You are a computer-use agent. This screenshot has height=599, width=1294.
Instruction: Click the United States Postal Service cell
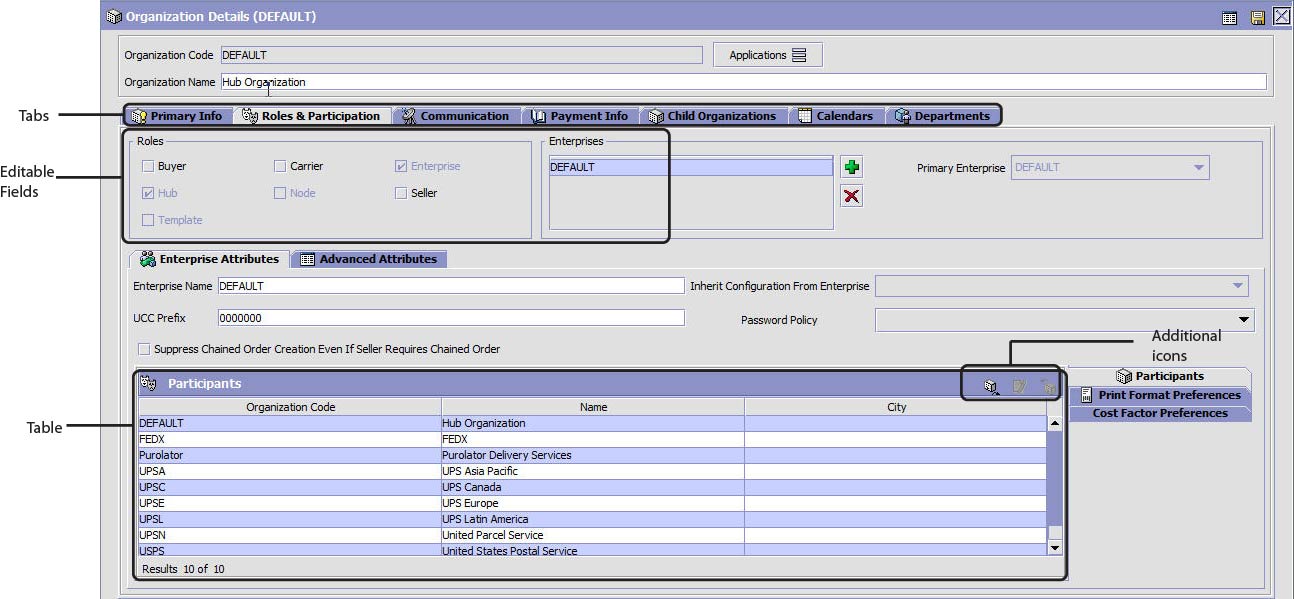point(593,550)
